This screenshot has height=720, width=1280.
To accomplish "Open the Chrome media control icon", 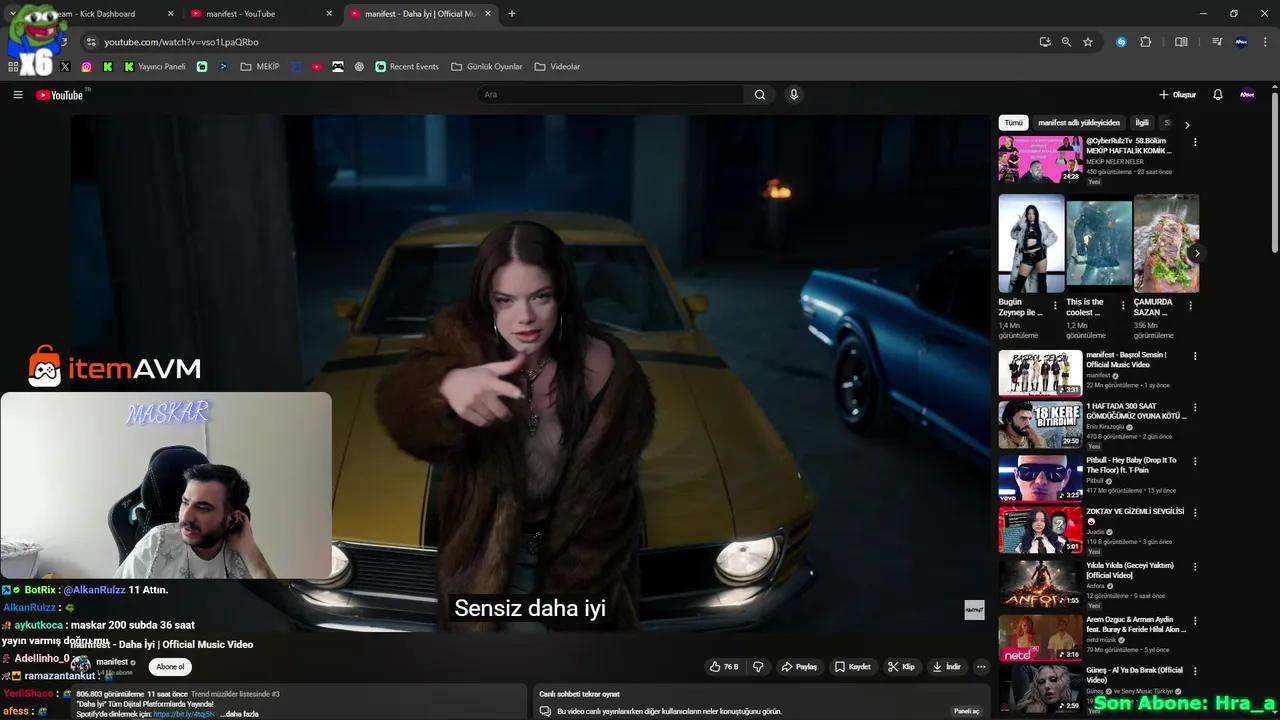I will pos(1217,42).
